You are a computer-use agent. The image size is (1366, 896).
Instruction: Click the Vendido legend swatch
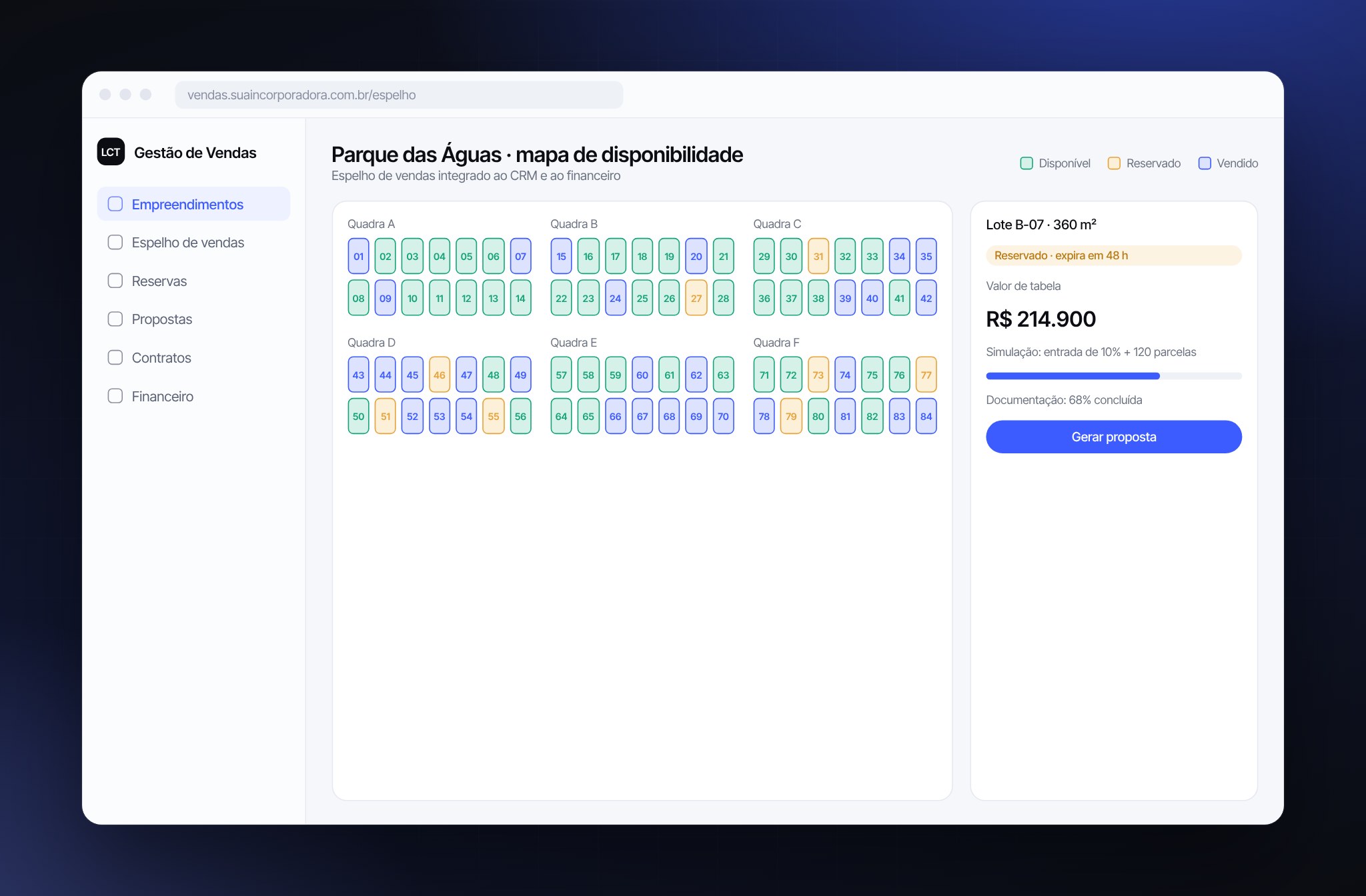pyautogui.click(x=1205, y=163)
